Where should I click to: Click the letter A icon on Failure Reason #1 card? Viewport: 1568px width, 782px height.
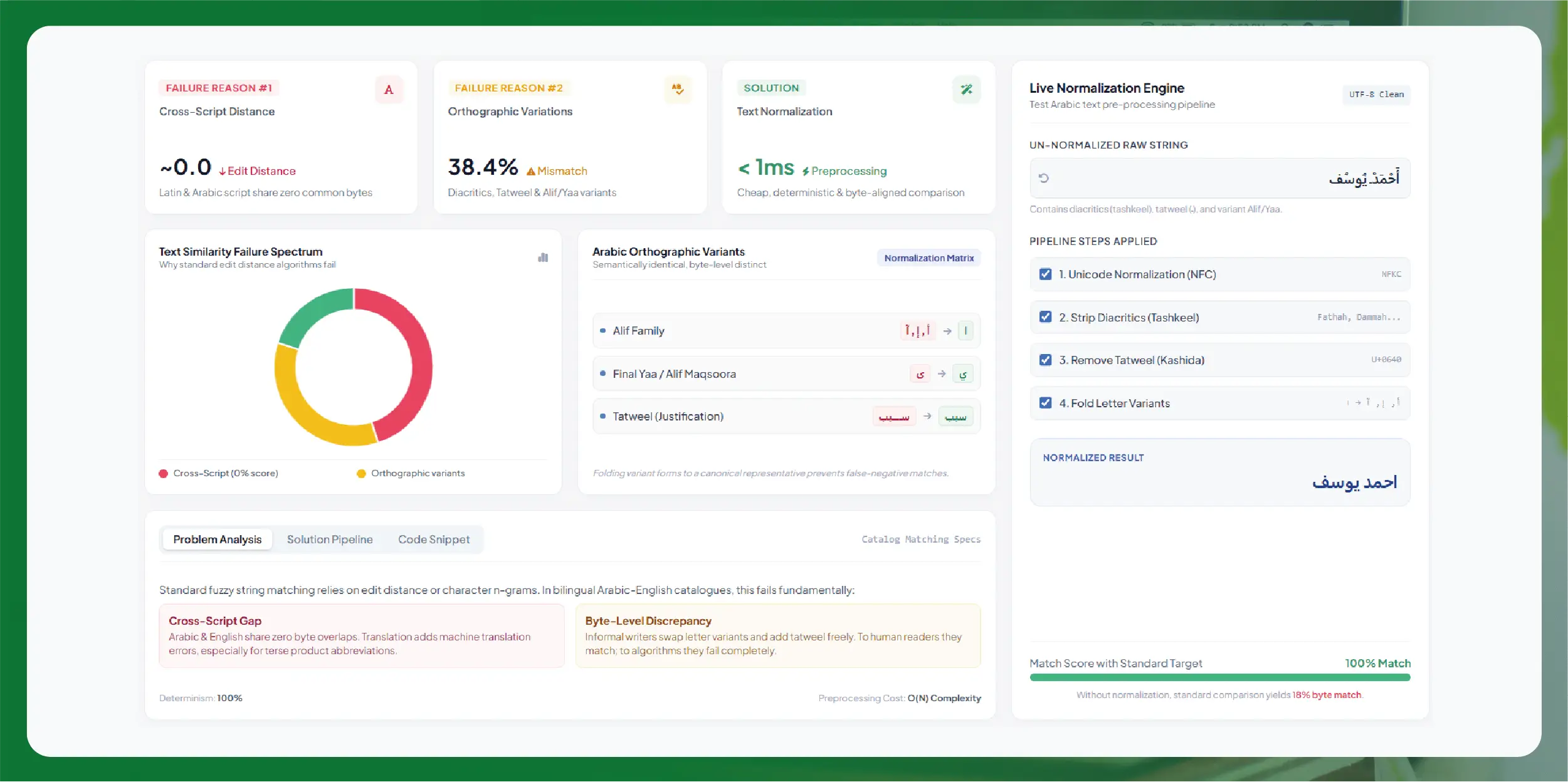click(x=389, y=90)
